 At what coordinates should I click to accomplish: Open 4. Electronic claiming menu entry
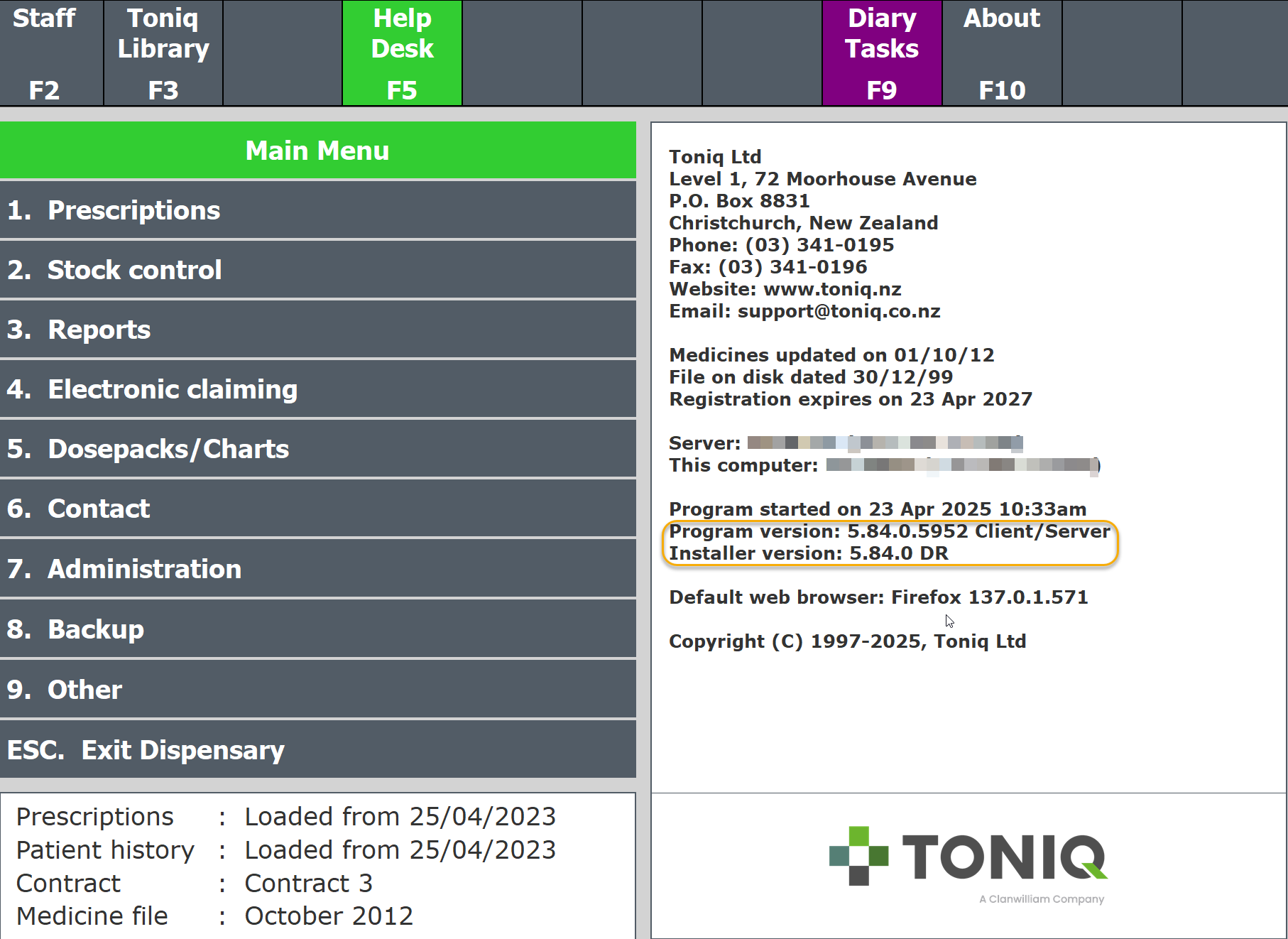(x=318, y=389)
